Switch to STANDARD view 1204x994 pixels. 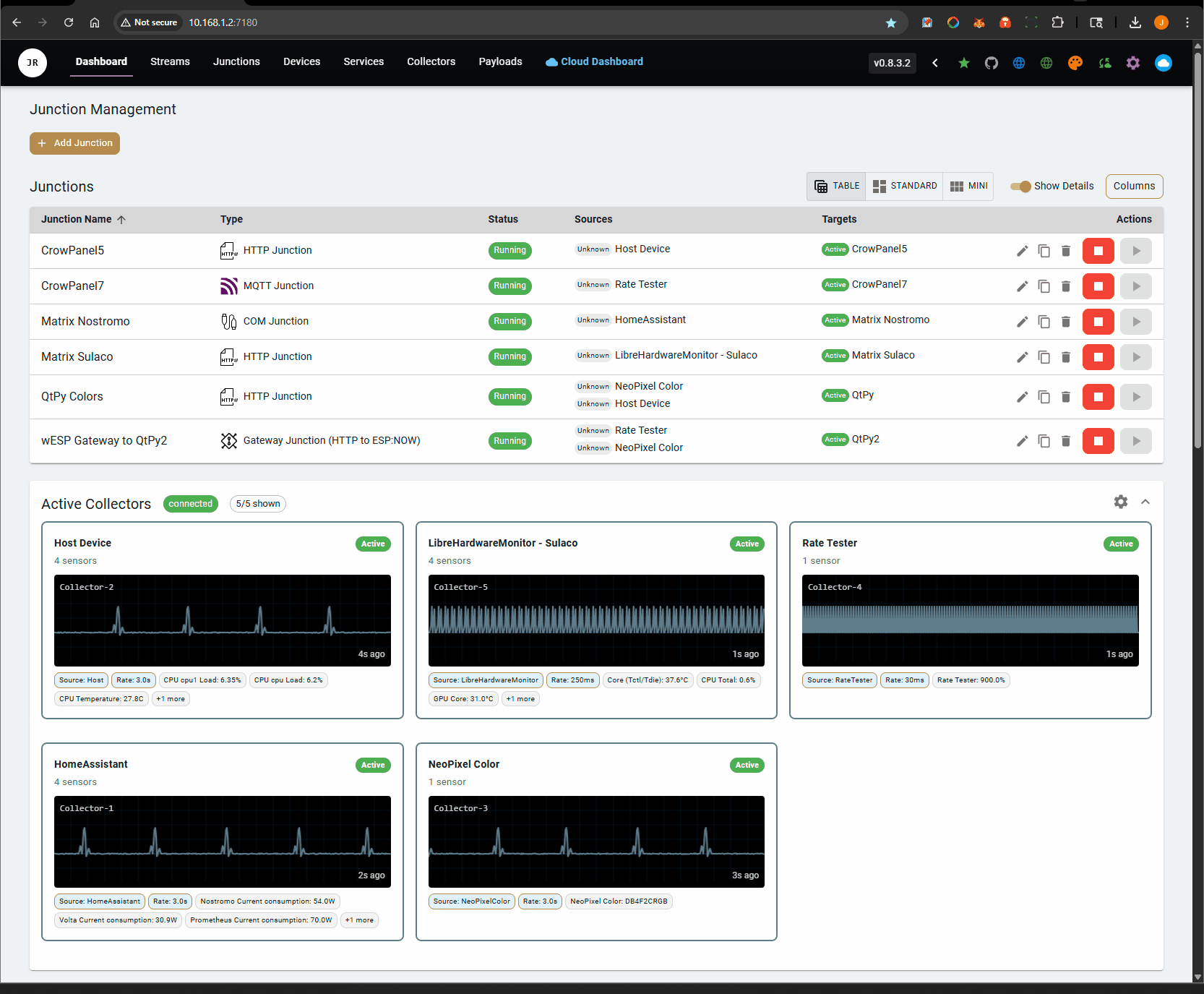click(905, 187)
